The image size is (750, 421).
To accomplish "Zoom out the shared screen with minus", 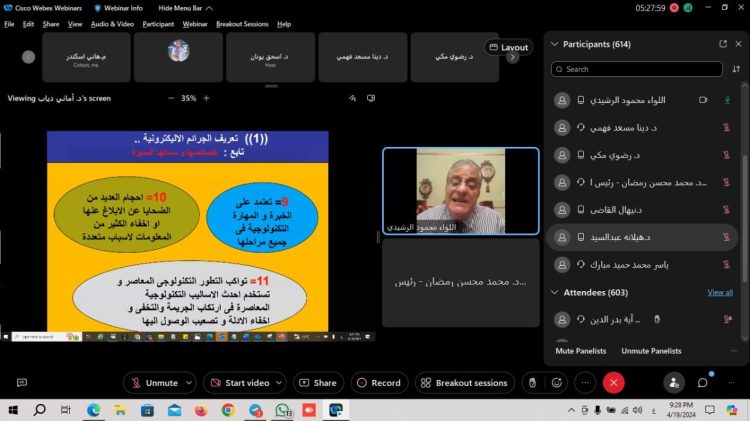I will 171,98.
